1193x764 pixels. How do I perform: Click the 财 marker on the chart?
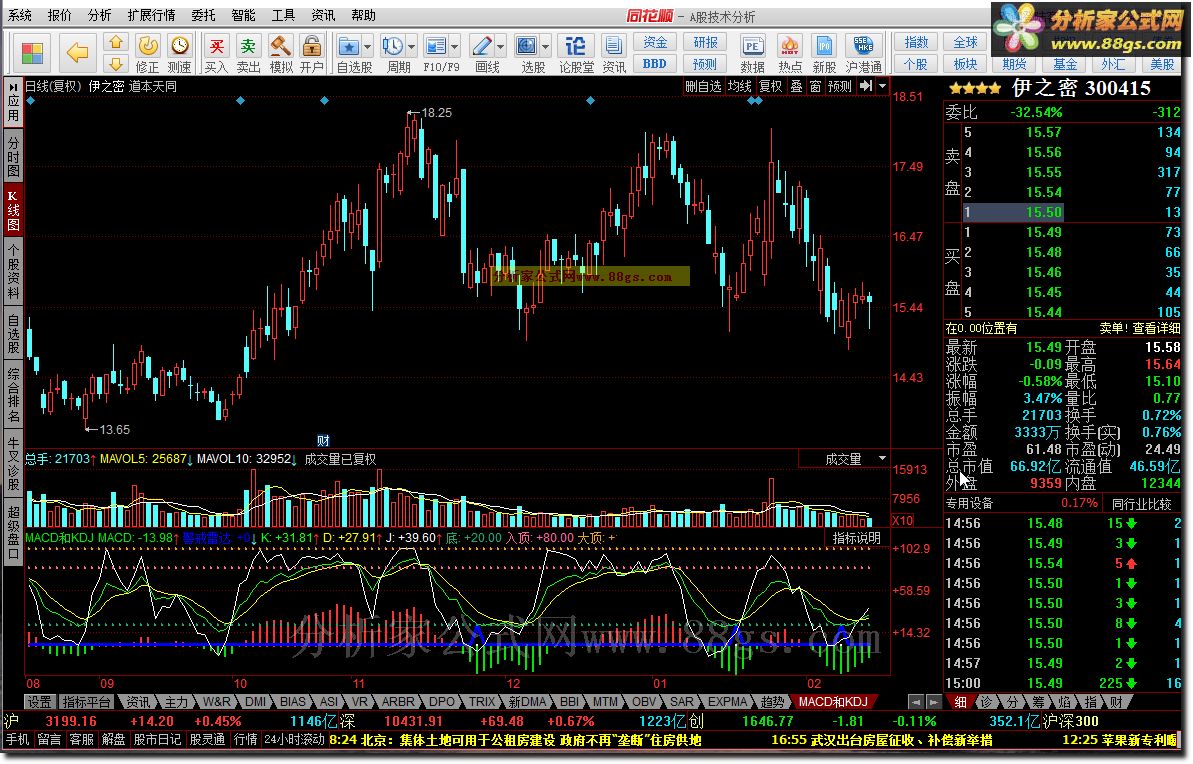(x=323, y=441)
